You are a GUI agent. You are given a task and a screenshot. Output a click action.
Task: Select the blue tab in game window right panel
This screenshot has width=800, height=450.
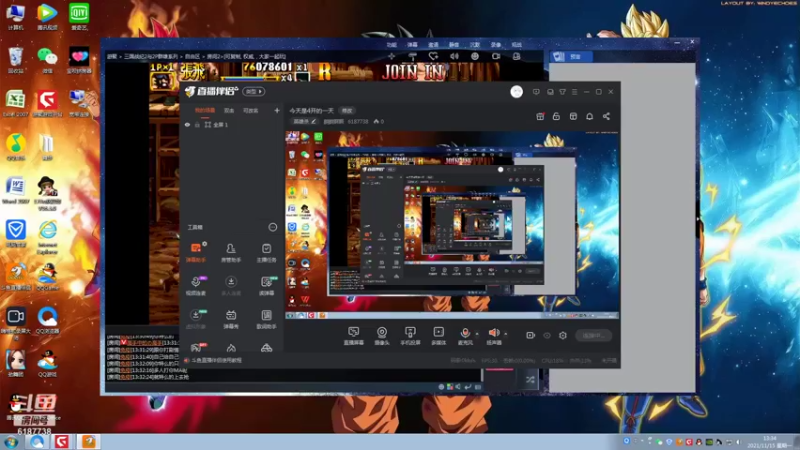(572, 57)
